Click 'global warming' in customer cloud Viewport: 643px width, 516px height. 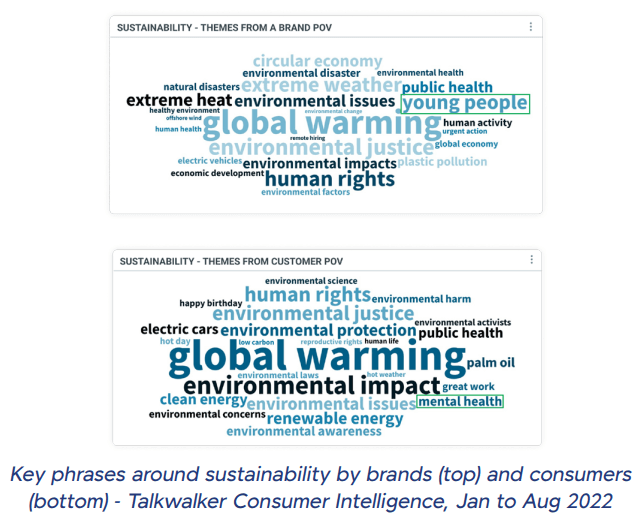317,358
